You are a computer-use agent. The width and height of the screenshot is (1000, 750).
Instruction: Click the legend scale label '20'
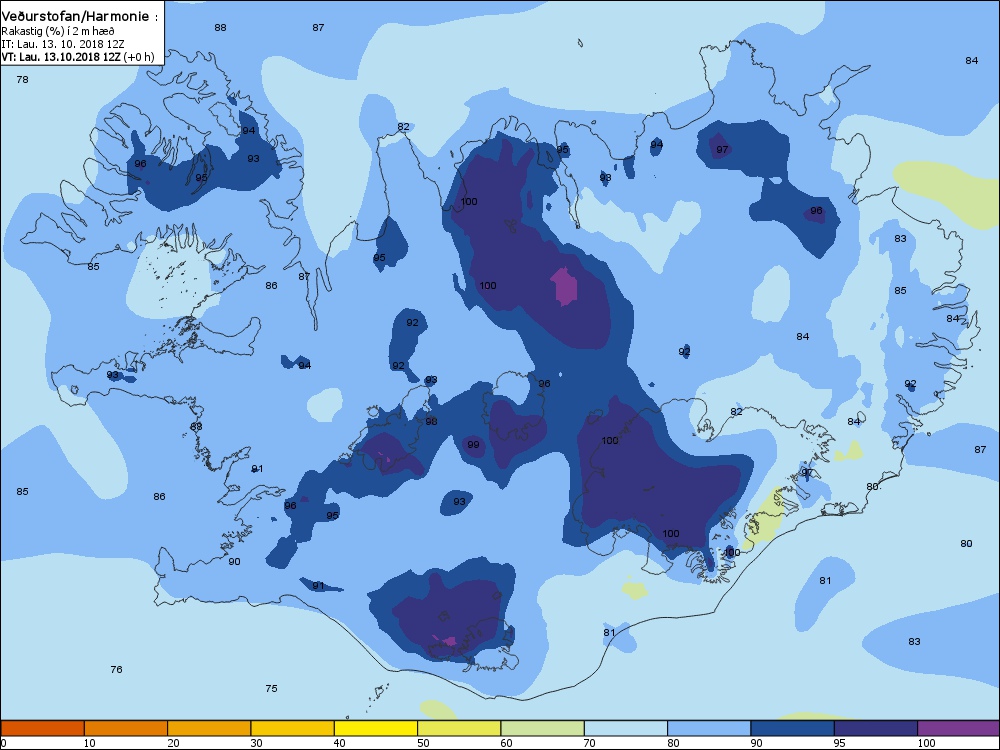coord(173,743)
